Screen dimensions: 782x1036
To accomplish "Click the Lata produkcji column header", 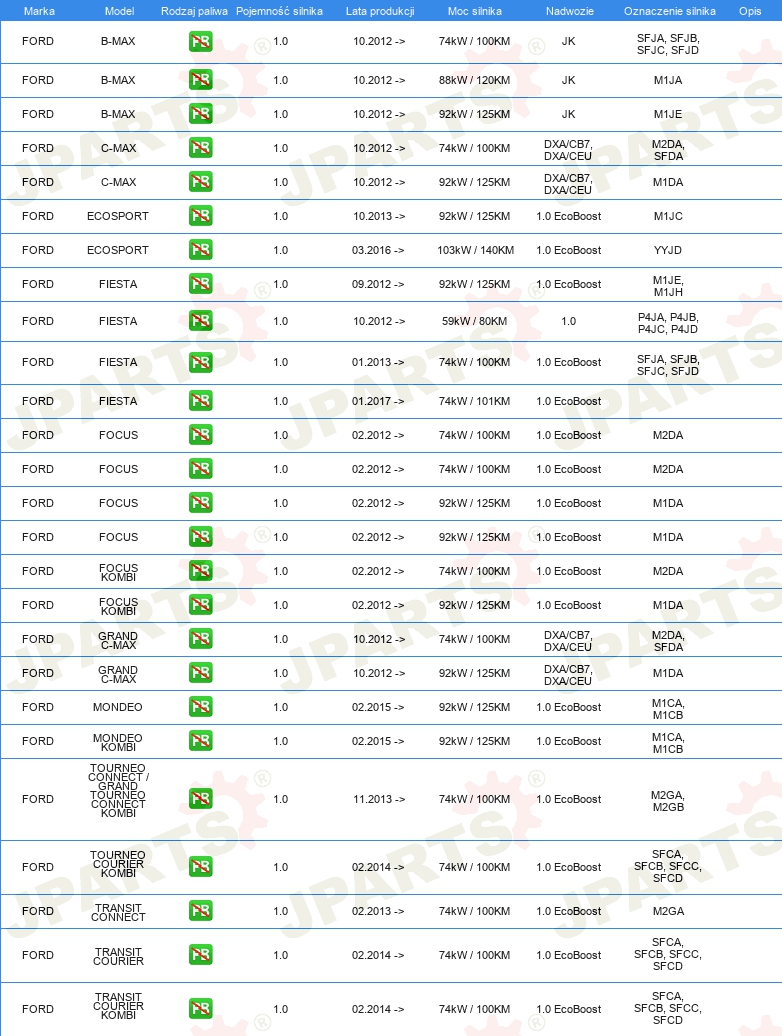I will coord(380,11).
